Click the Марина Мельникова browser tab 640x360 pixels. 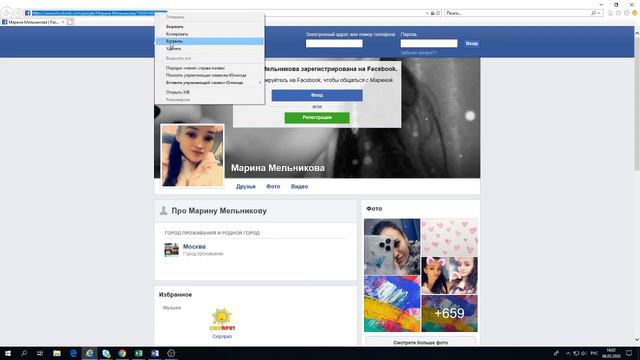pos(33,22)
